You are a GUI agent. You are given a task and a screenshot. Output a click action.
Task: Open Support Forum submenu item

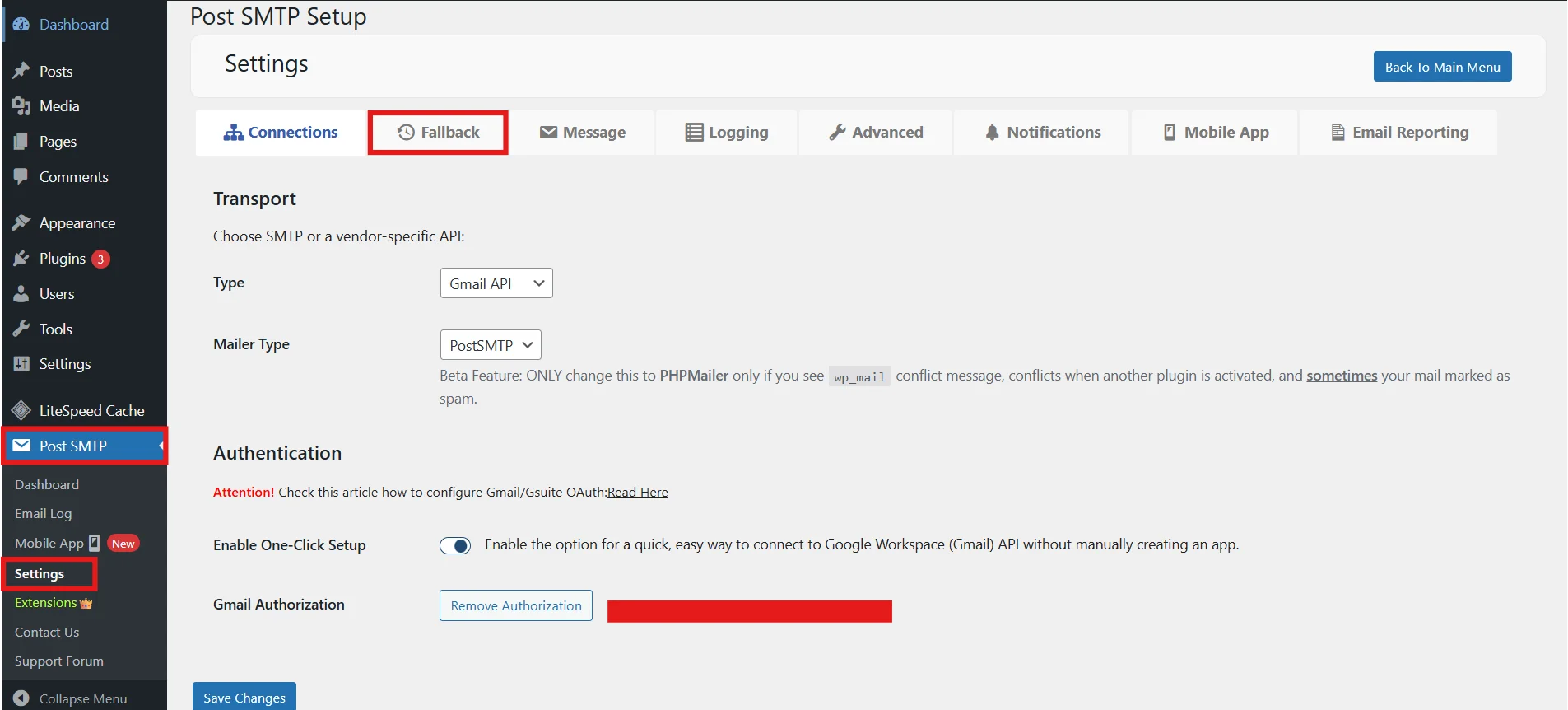pos(59,661)
